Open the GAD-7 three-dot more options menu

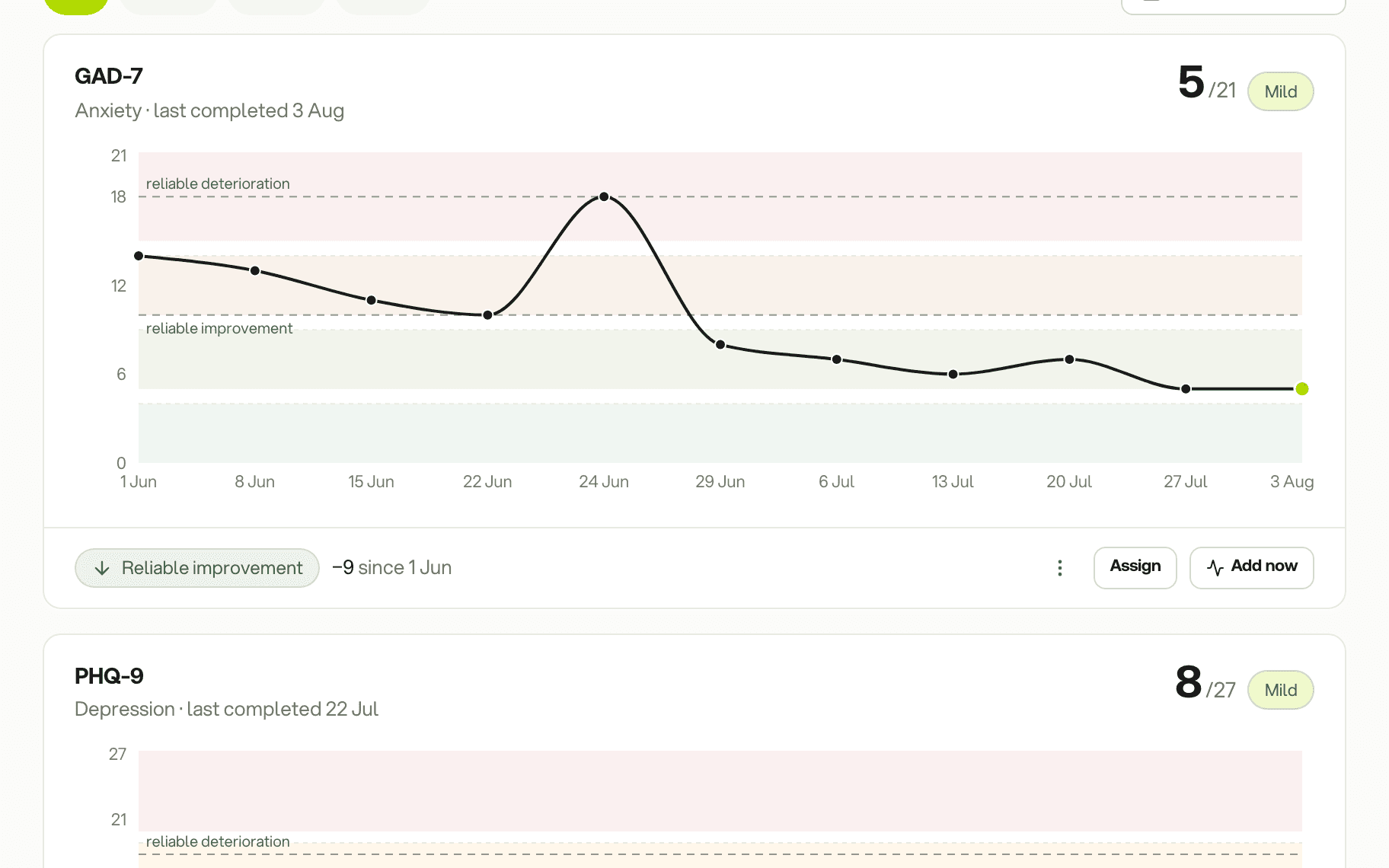tap(1059, 568)
